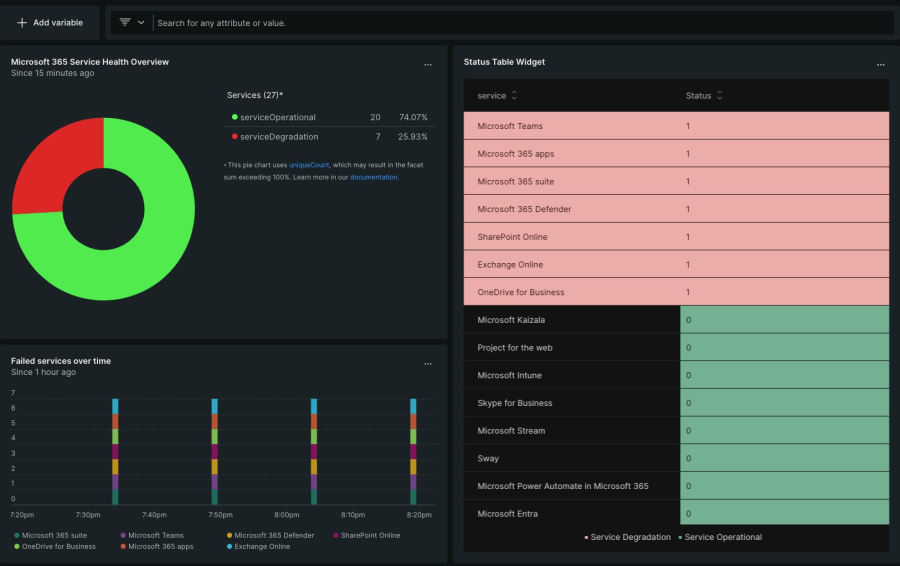Select the Microsoft Teams table row
Screen dimensions: 900x566
coord(676,126)
